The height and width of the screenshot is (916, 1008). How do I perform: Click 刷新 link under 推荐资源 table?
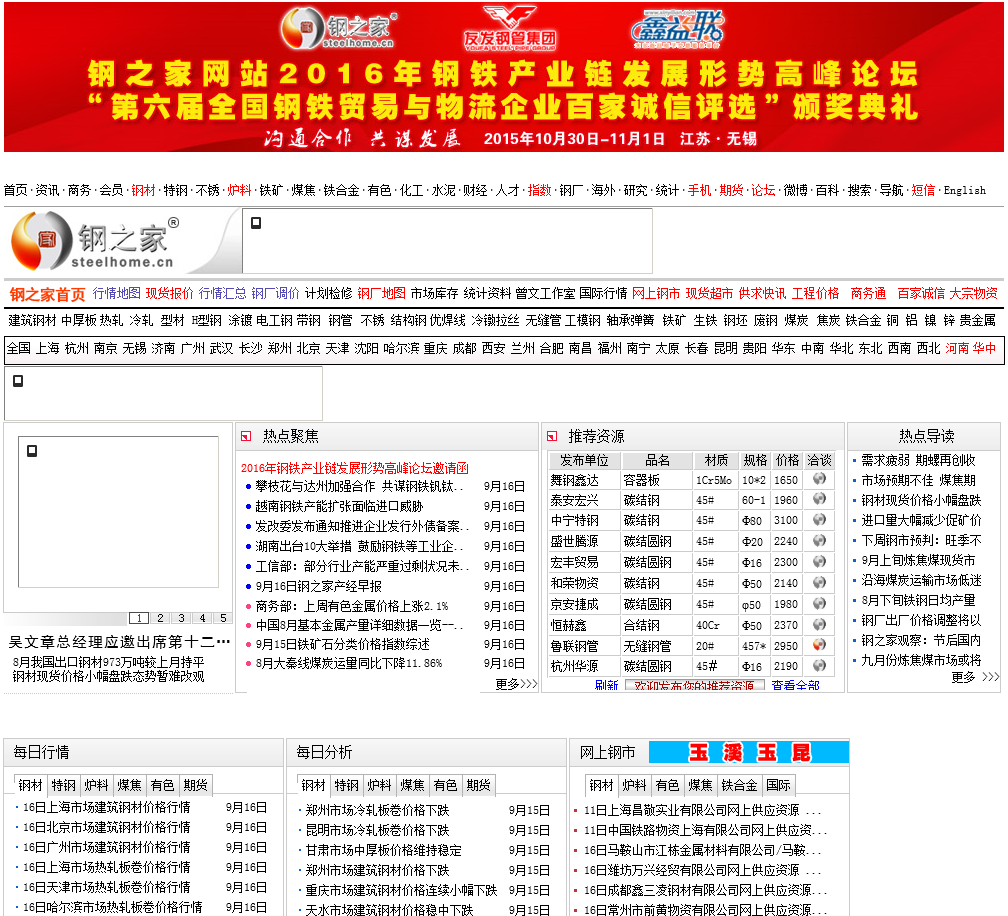tap(606, 685)
